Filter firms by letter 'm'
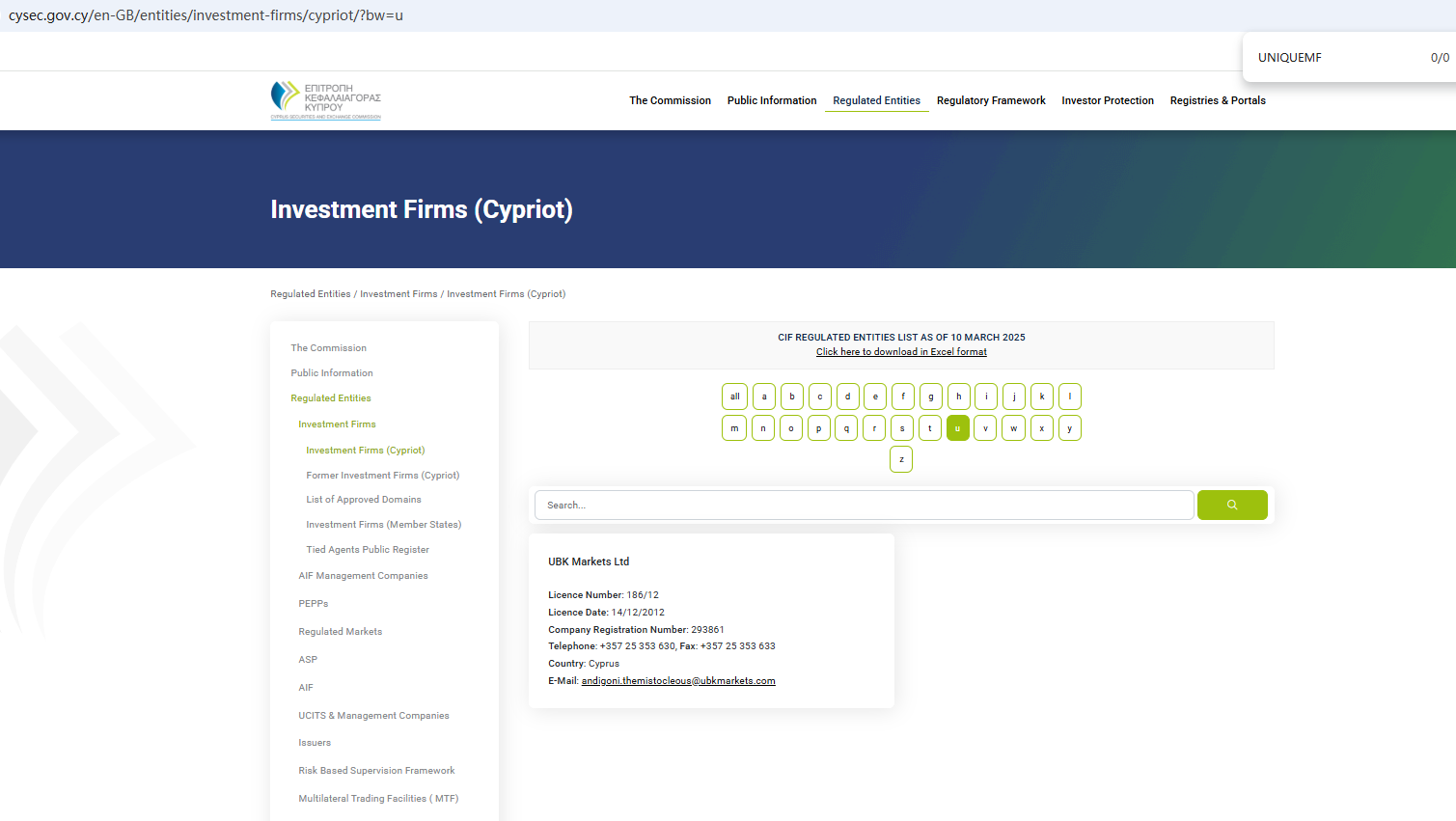The height and width of the screenshot is (821, 1456). coord(734,428)
